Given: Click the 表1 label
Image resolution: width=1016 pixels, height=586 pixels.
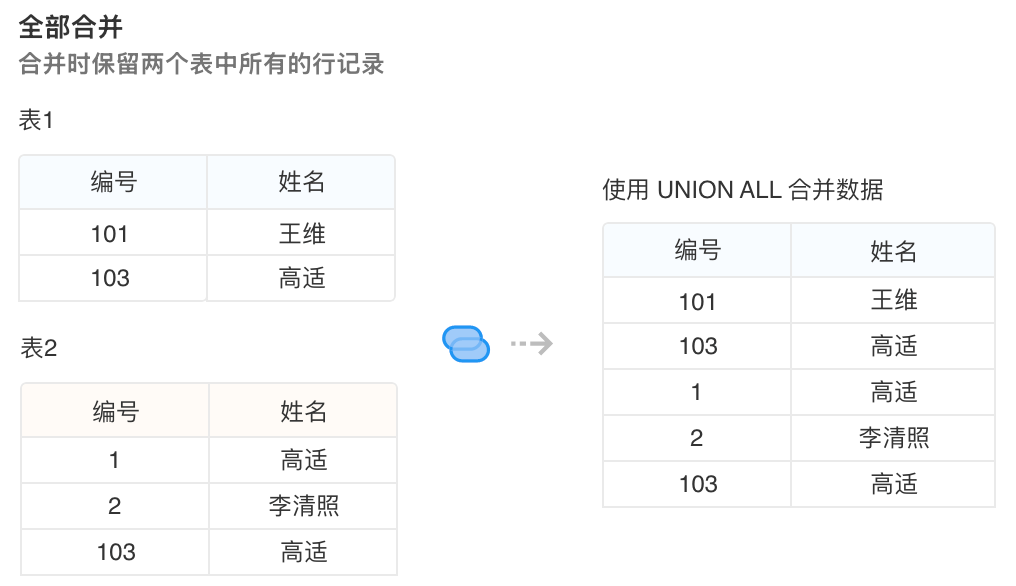Looking at the screenshot, I should [36, 121].
